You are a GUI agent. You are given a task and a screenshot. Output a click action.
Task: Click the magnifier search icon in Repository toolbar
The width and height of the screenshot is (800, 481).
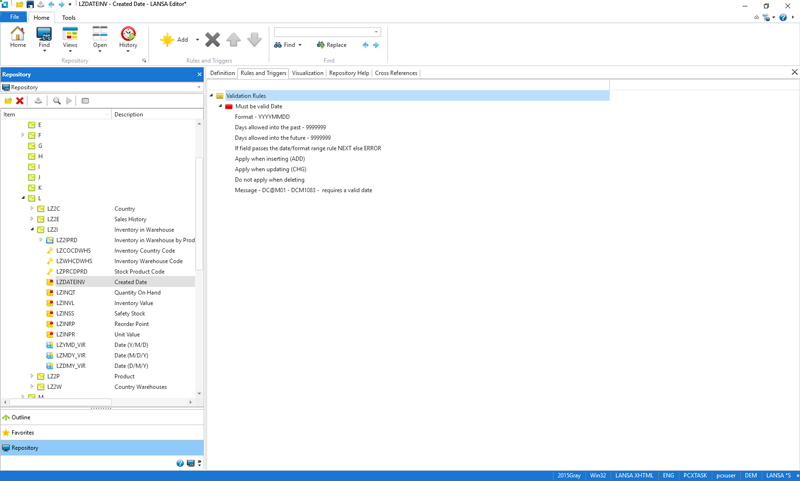click(x=57, y=101)
